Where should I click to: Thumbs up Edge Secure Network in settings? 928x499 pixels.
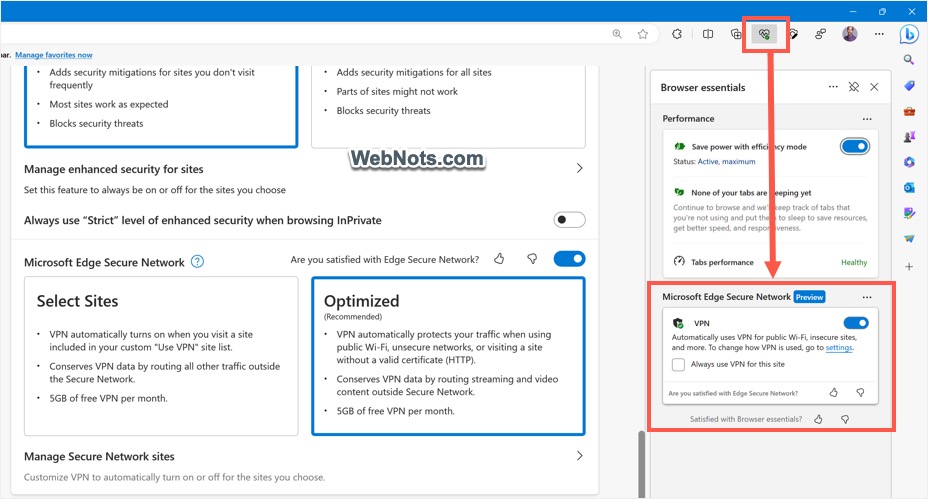(x=499, y=259)
